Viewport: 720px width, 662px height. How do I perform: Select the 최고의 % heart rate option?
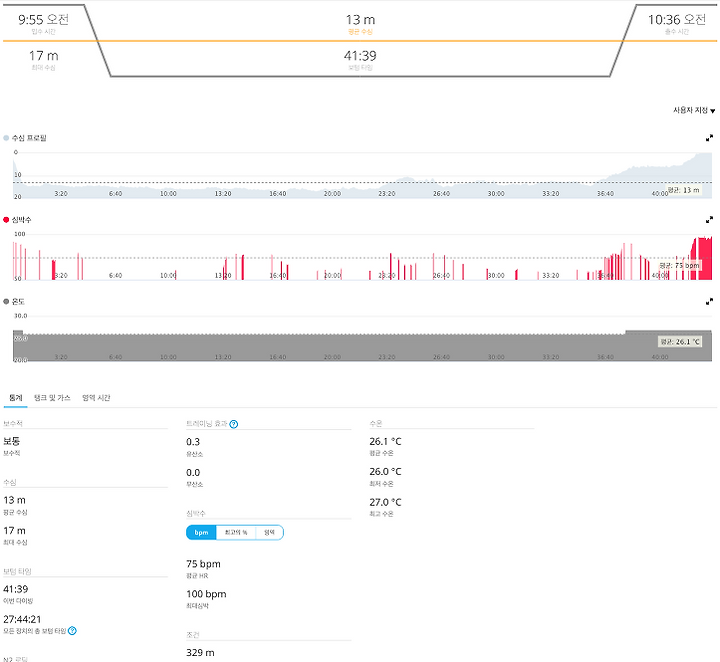tap(236, 533)
